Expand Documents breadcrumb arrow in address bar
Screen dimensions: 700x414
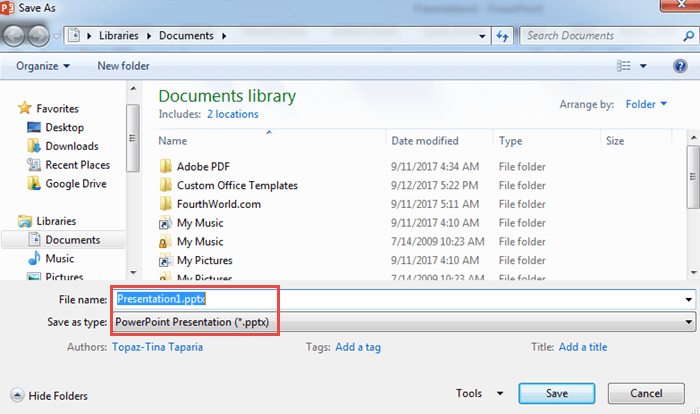tap(224, 36)
